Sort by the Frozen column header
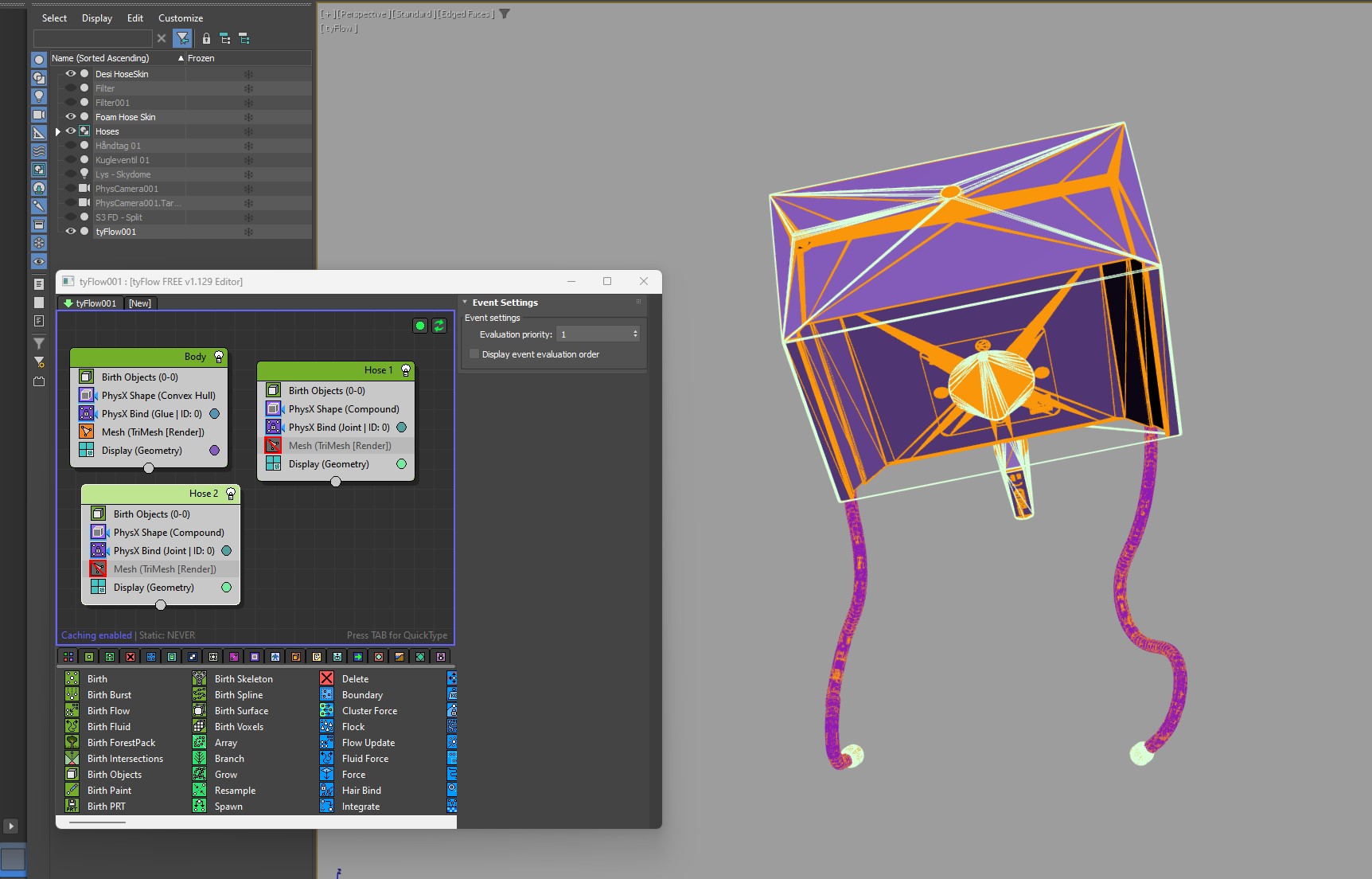Screen dimensions: 1372x879 click(x=201, y=58)
